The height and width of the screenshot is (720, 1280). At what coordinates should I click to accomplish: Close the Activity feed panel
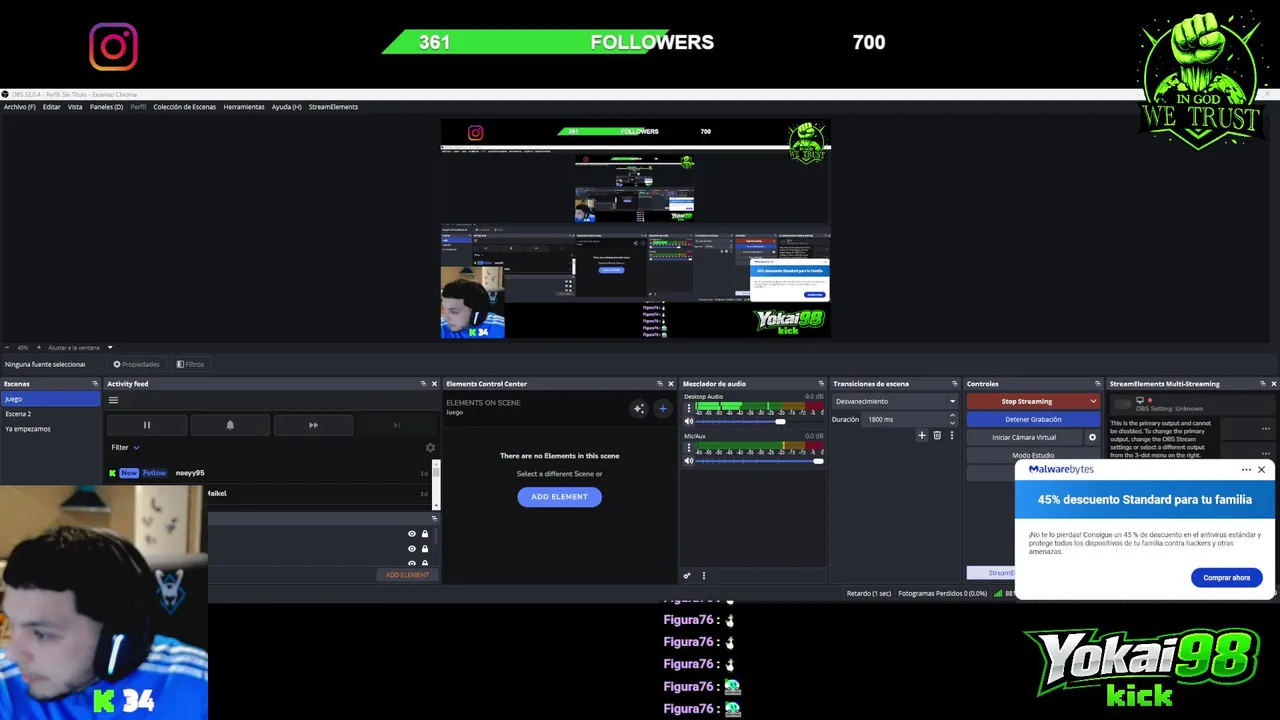(x=434, y=384)
